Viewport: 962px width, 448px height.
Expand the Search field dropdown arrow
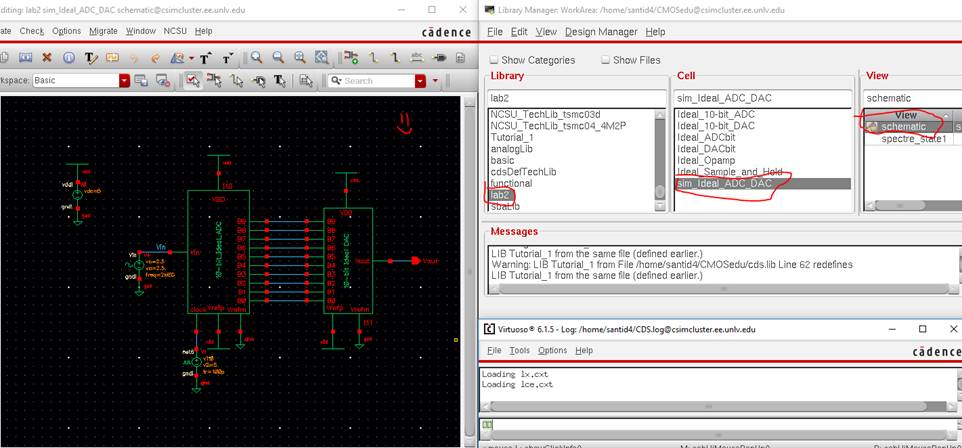tap(435, 80)
